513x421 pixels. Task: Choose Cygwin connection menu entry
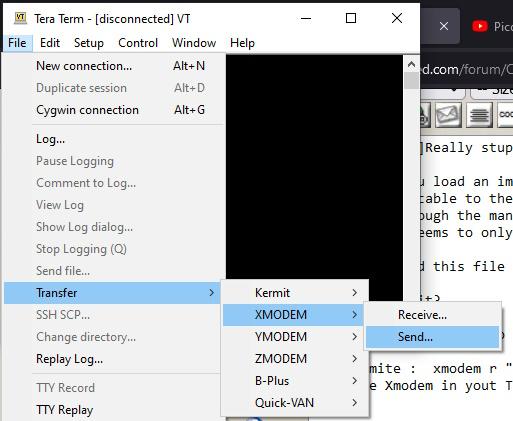[x=113, y=110]
